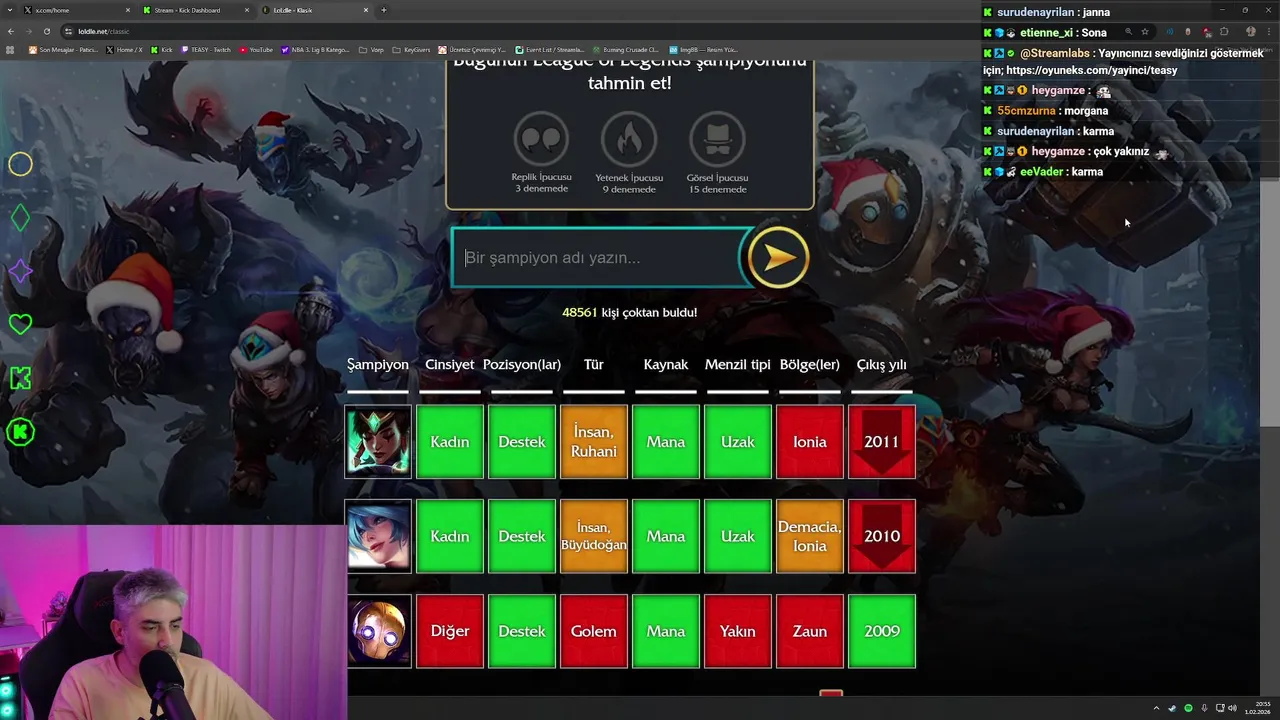
Task: Expand the KeyGivers bookmarks folder
Action: 412,49
